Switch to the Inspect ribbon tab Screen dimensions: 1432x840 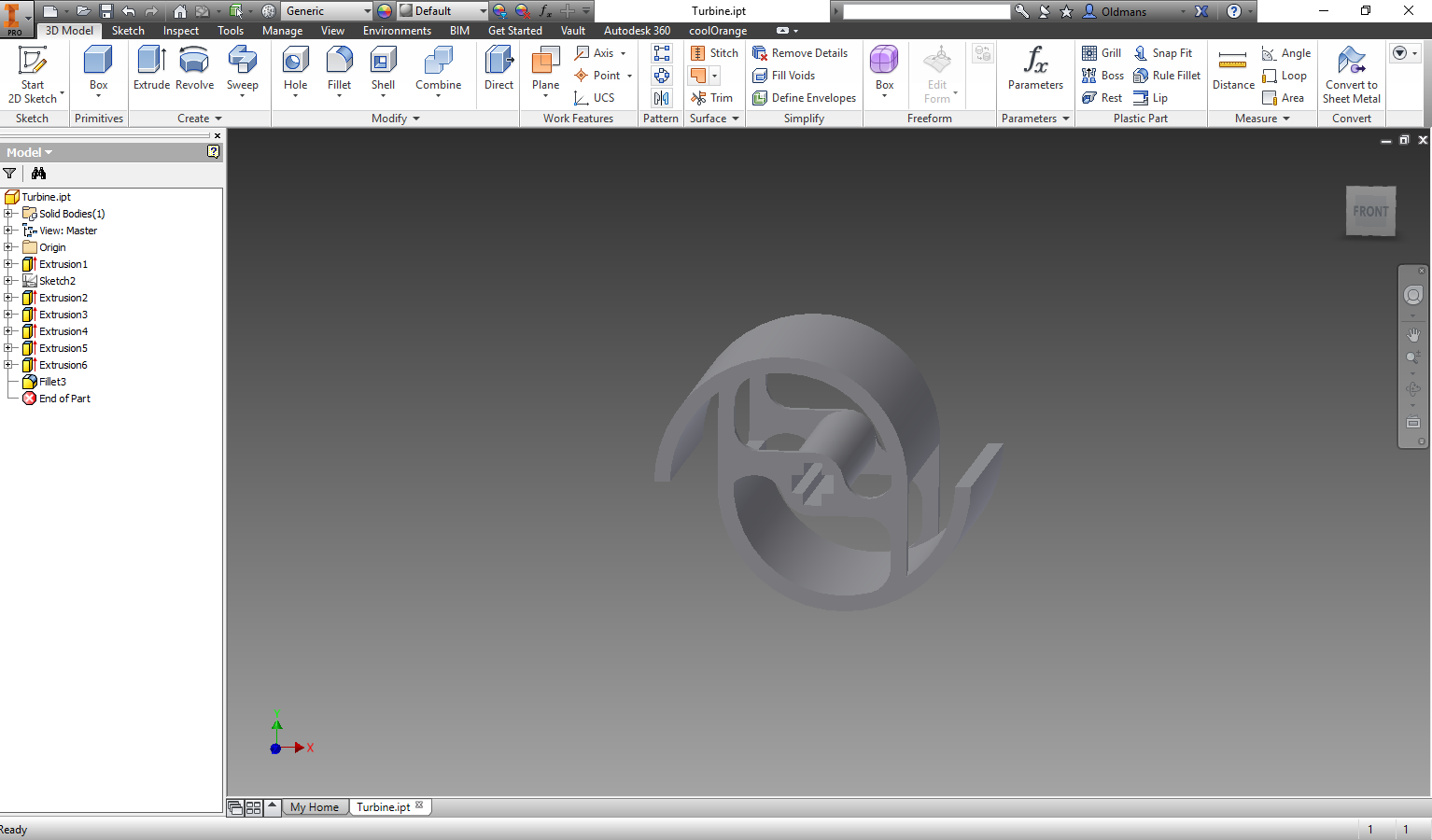pyautogui.click(x=181, y=31)
